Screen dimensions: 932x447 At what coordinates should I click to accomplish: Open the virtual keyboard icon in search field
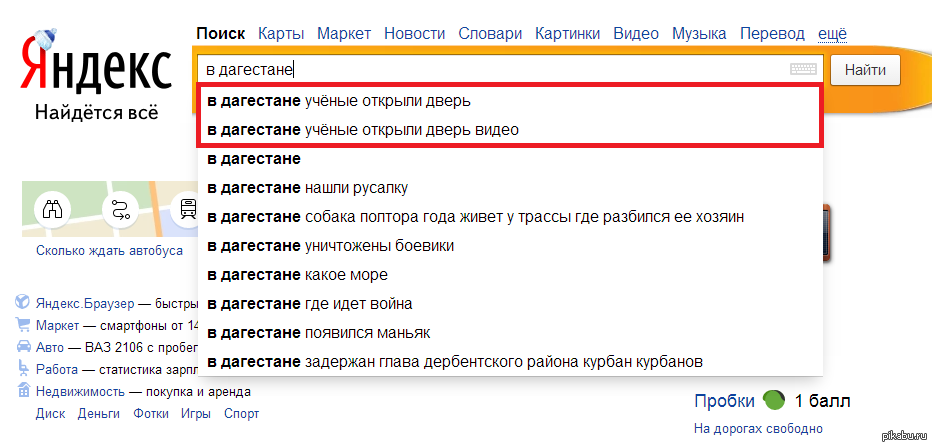coord(803,70)
